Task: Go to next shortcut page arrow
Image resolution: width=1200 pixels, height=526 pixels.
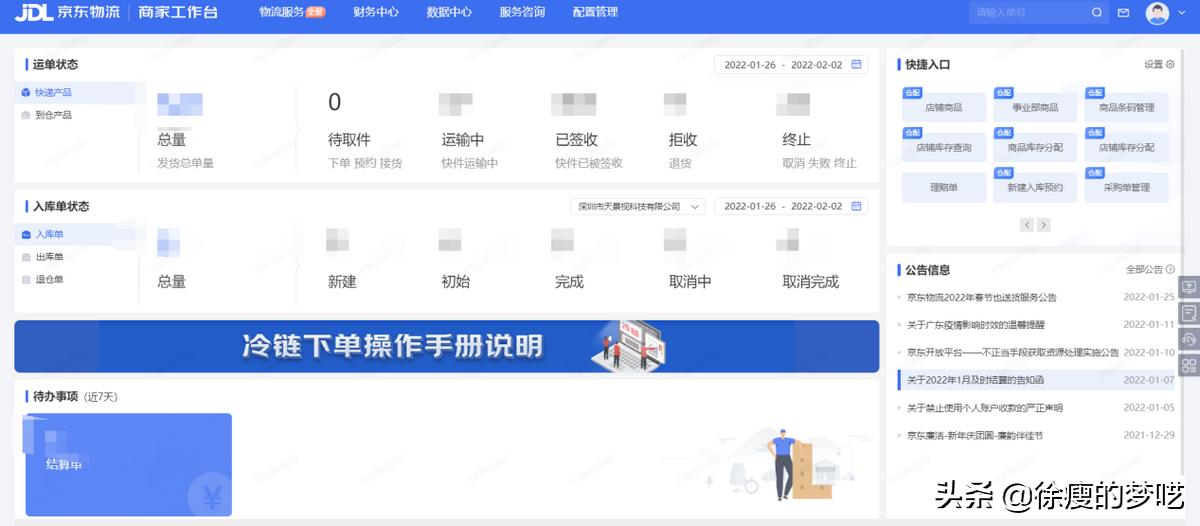Action: point(1043,226)
